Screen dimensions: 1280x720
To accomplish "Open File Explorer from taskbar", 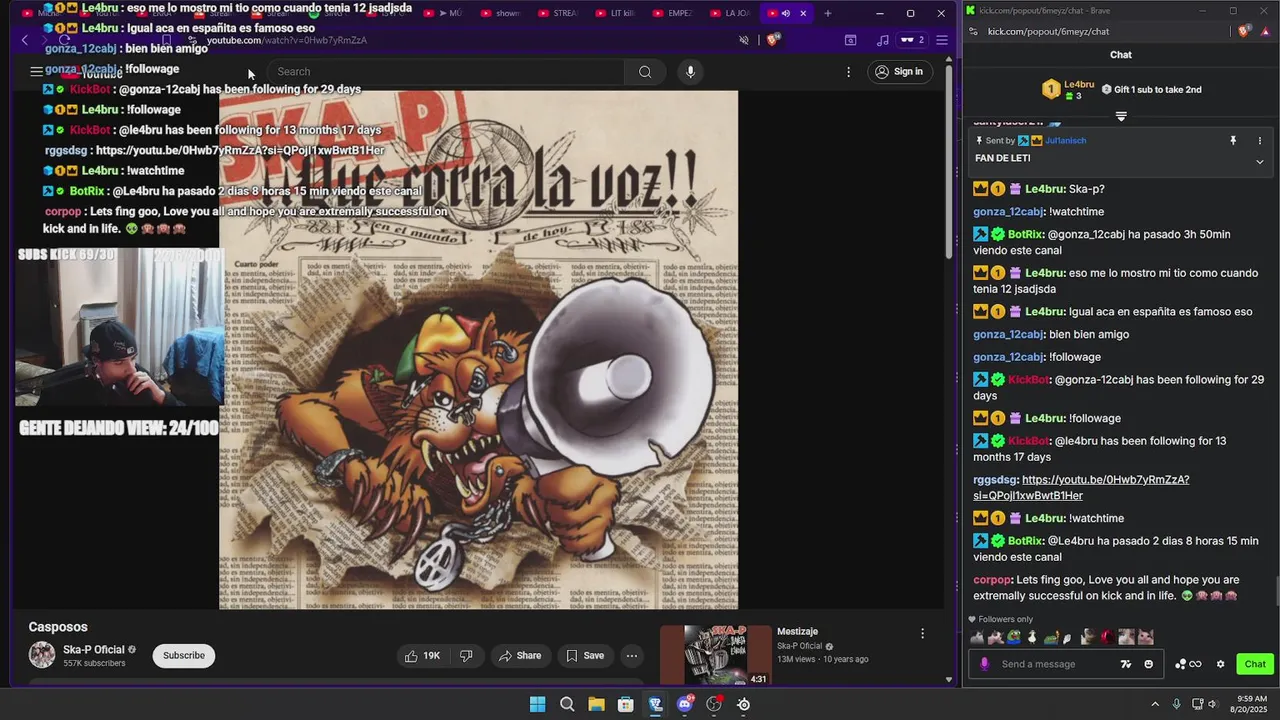I will tap(596, 704).
